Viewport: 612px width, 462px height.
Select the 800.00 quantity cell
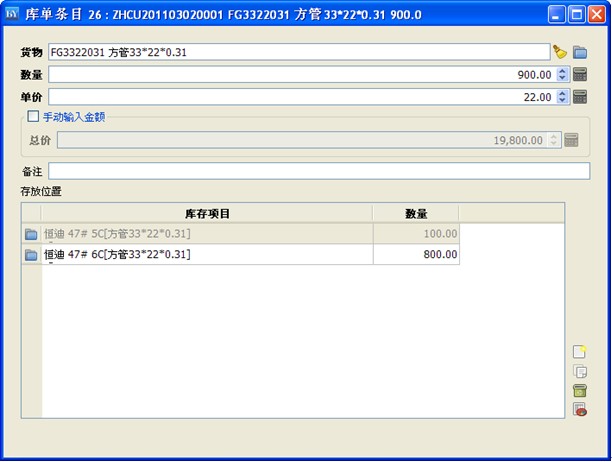[416, 255]
